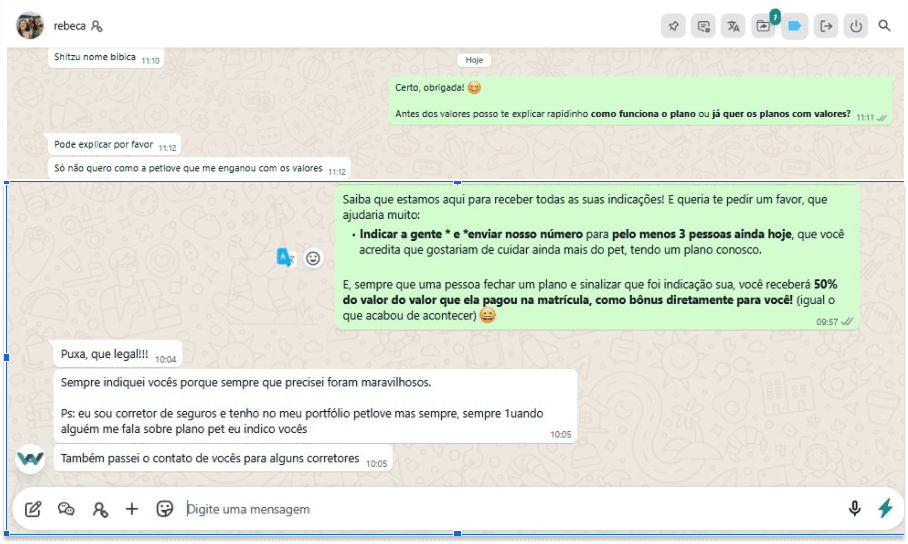Image resolution: width=908 pixels, height=544 pixels.
Task: Click the emoji reaction smiley beside message
Action: pyautogui.click(x=313, y=258)
